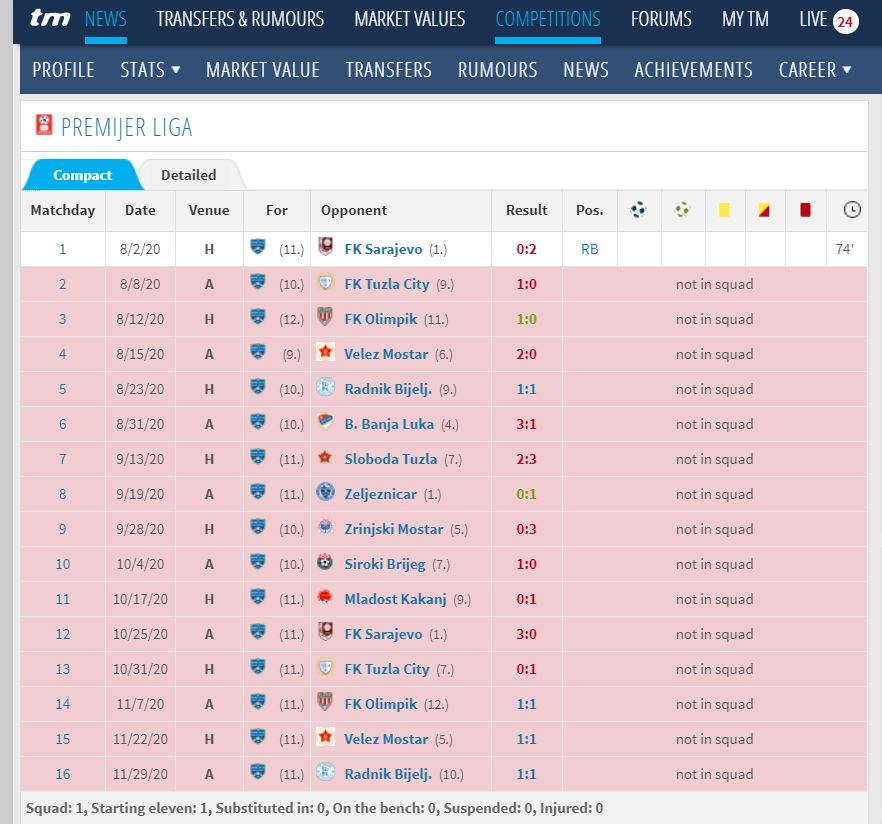Click the second yellow card column header
Image resolution: width=882 pixels, height=824 pixels.
[764, 210]
